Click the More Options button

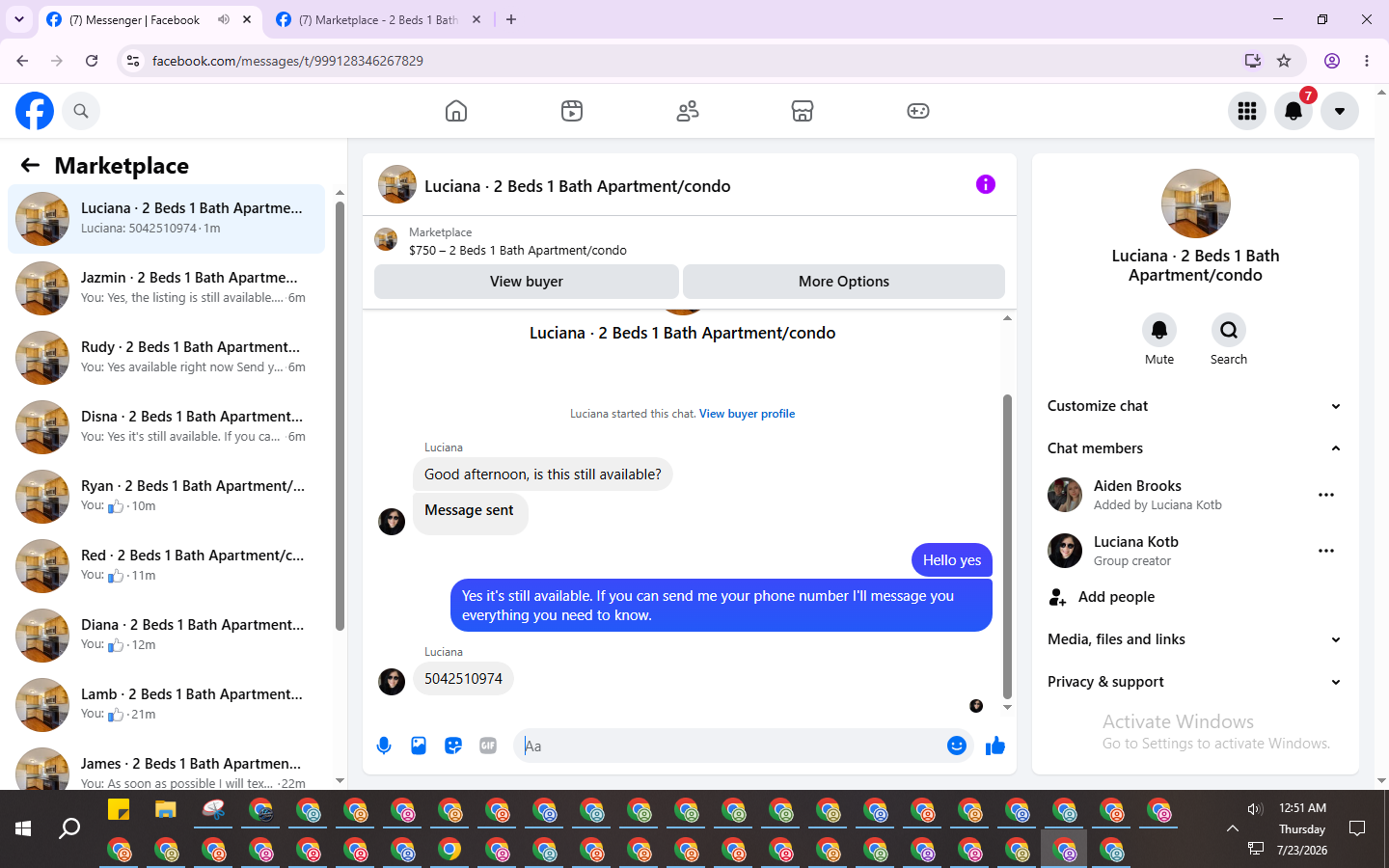click(x=844, y=282)
